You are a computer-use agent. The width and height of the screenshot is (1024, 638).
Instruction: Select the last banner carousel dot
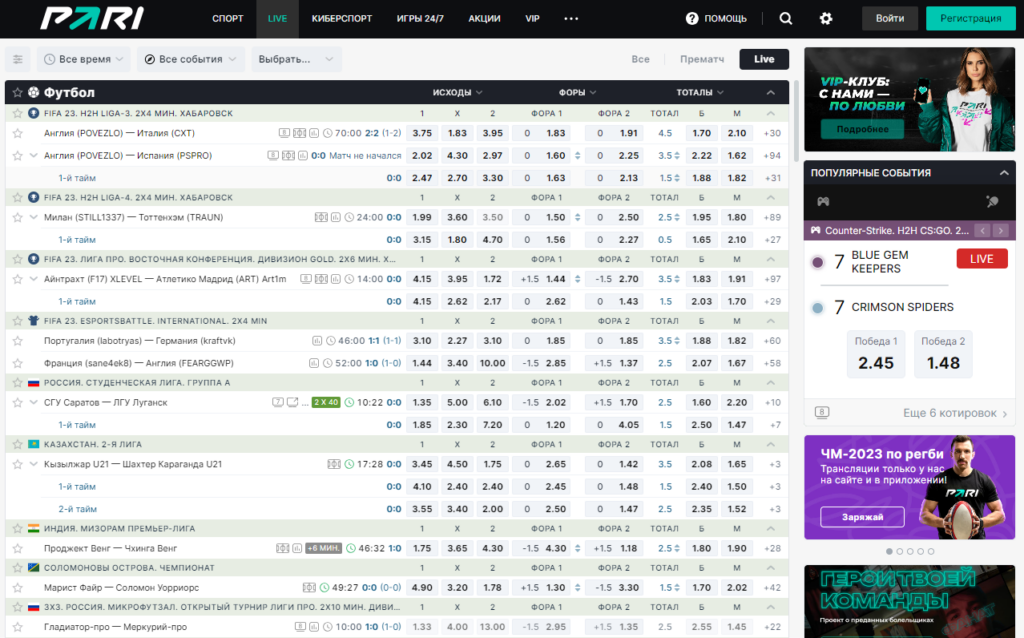[931, 551]
